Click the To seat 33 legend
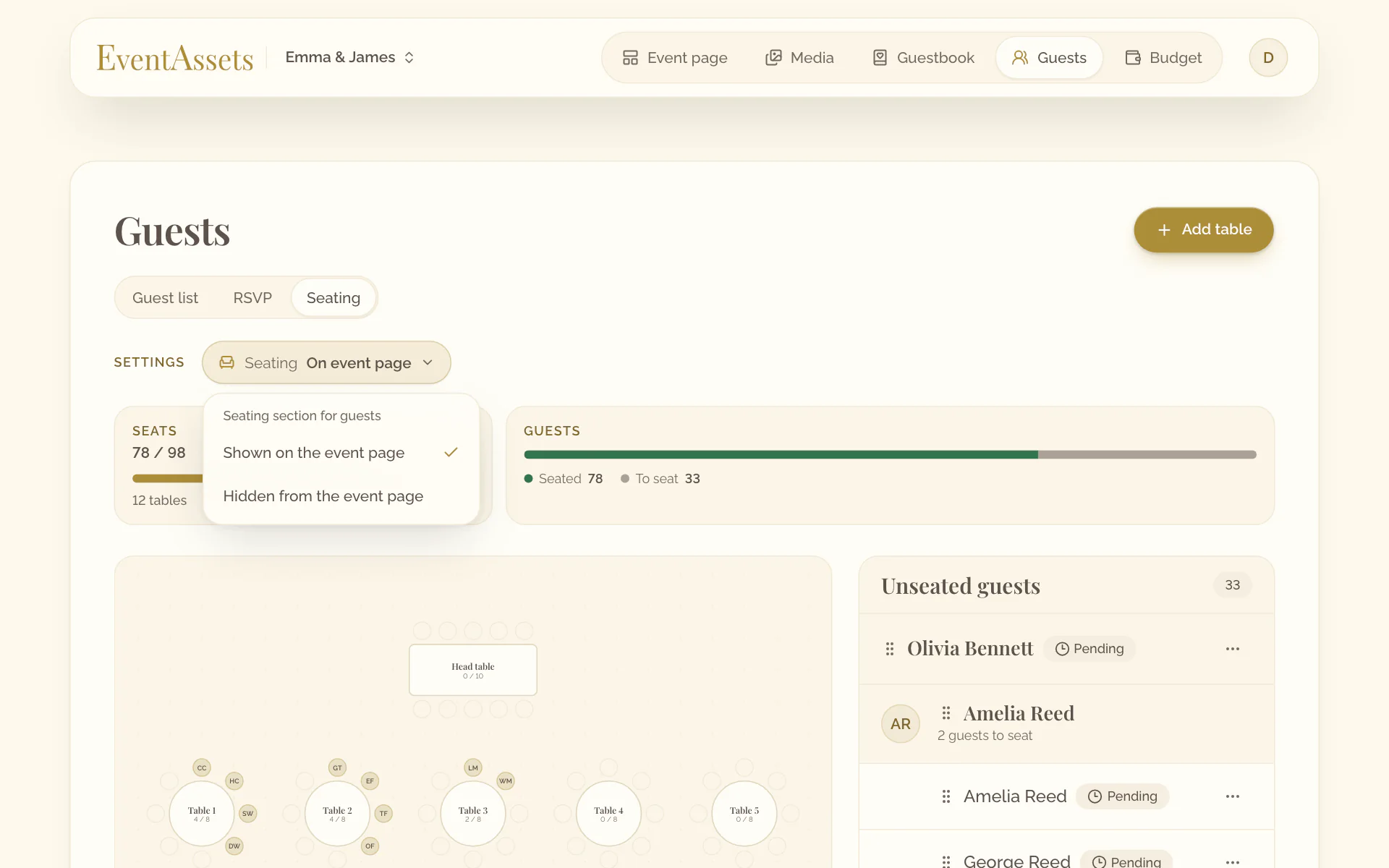 [660, 479]
